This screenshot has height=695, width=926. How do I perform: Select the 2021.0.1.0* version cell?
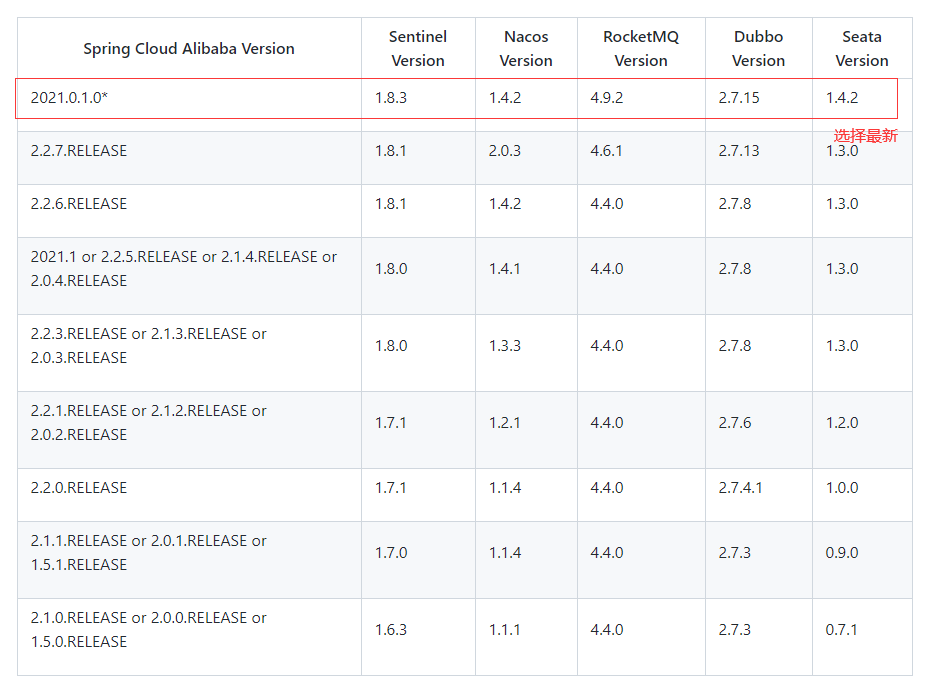tap(69, 98)
